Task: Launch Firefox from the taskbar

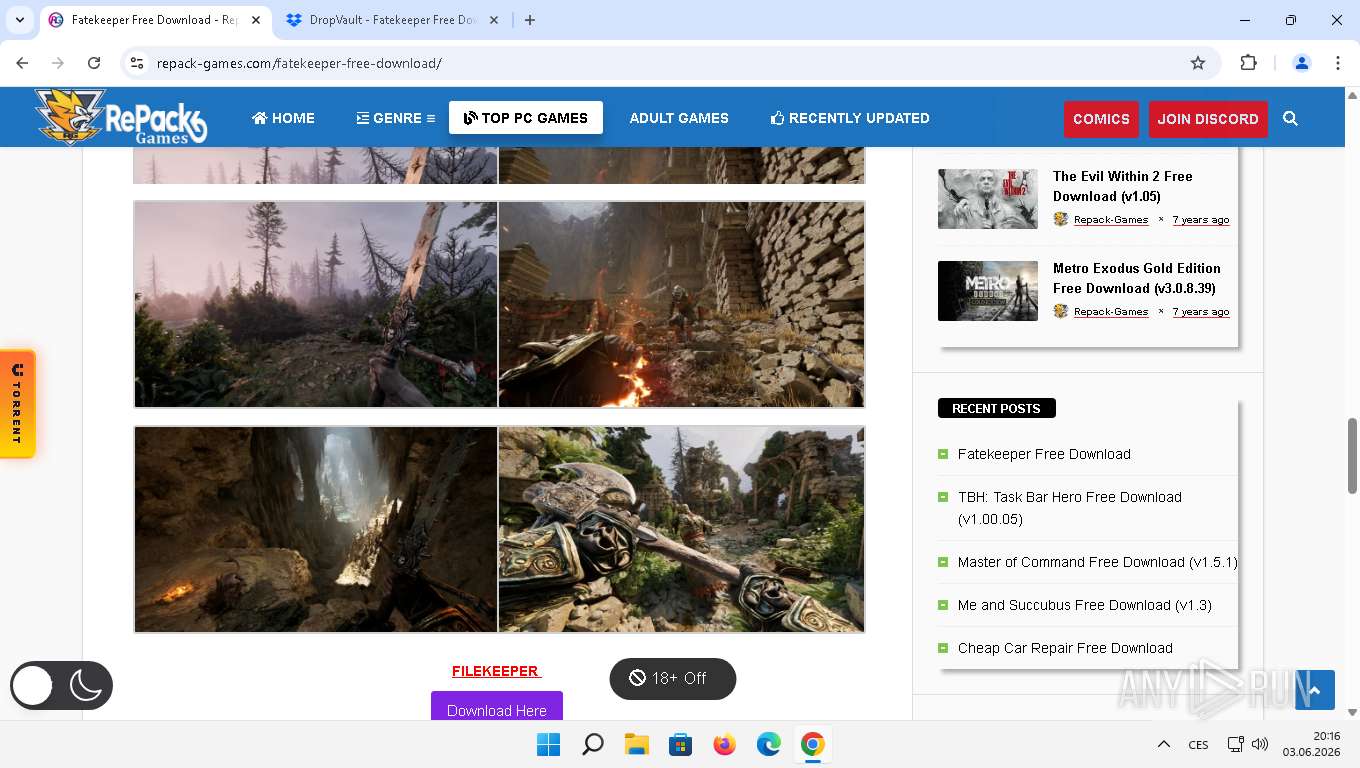Action: point(725,744)
